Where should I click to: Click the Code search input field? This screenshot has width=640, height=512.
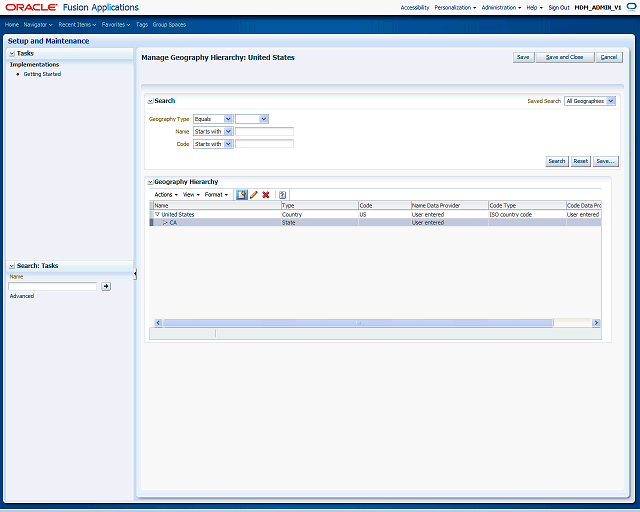pos(264,144)
